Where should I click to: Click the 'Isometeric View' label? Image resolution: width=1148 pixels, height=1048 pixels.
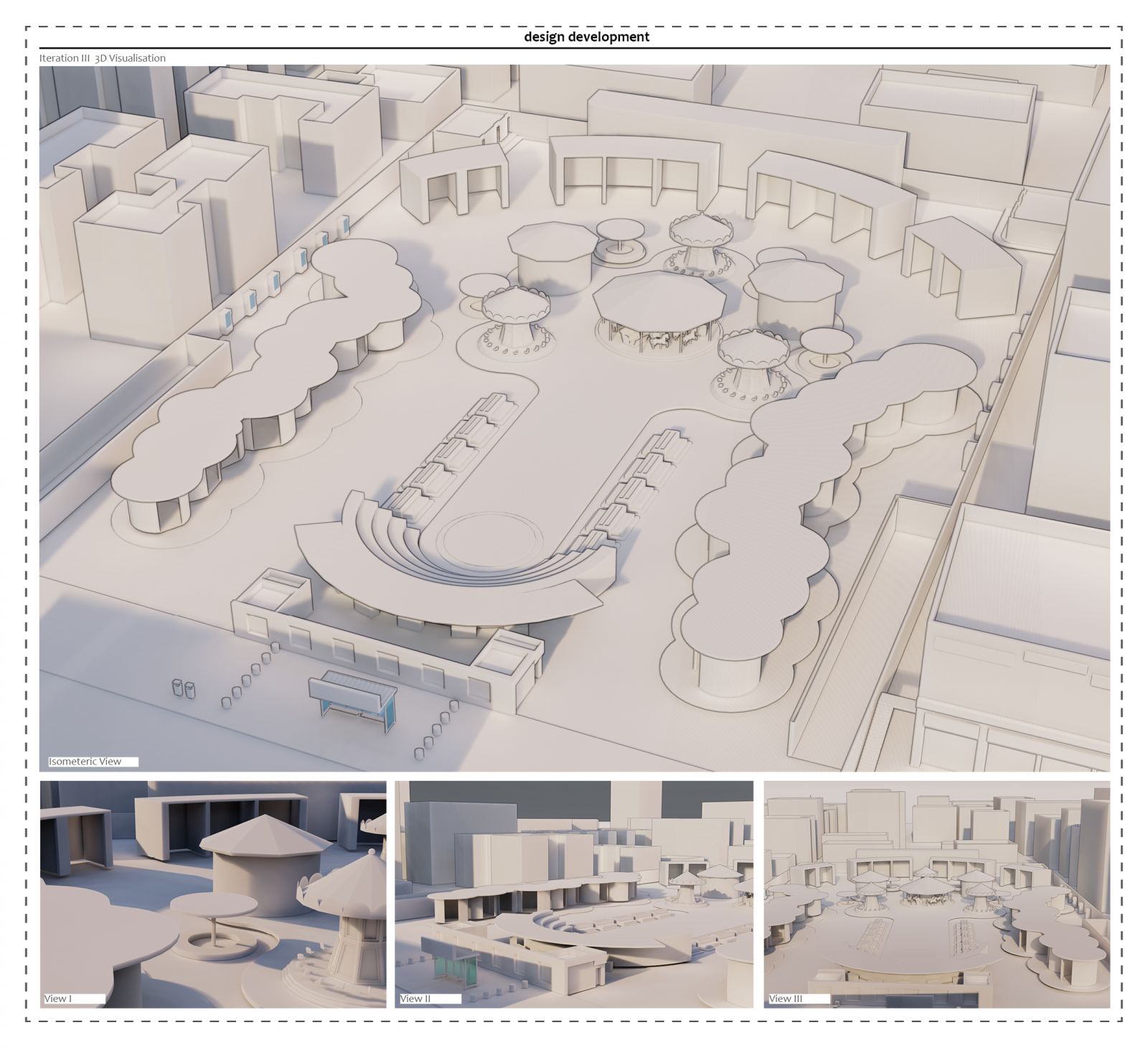tap(85, 762)
